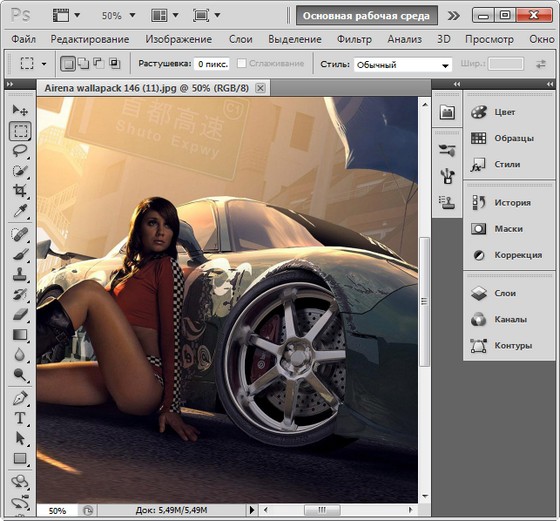Click the status bar preview icon

tap(88, 511)
